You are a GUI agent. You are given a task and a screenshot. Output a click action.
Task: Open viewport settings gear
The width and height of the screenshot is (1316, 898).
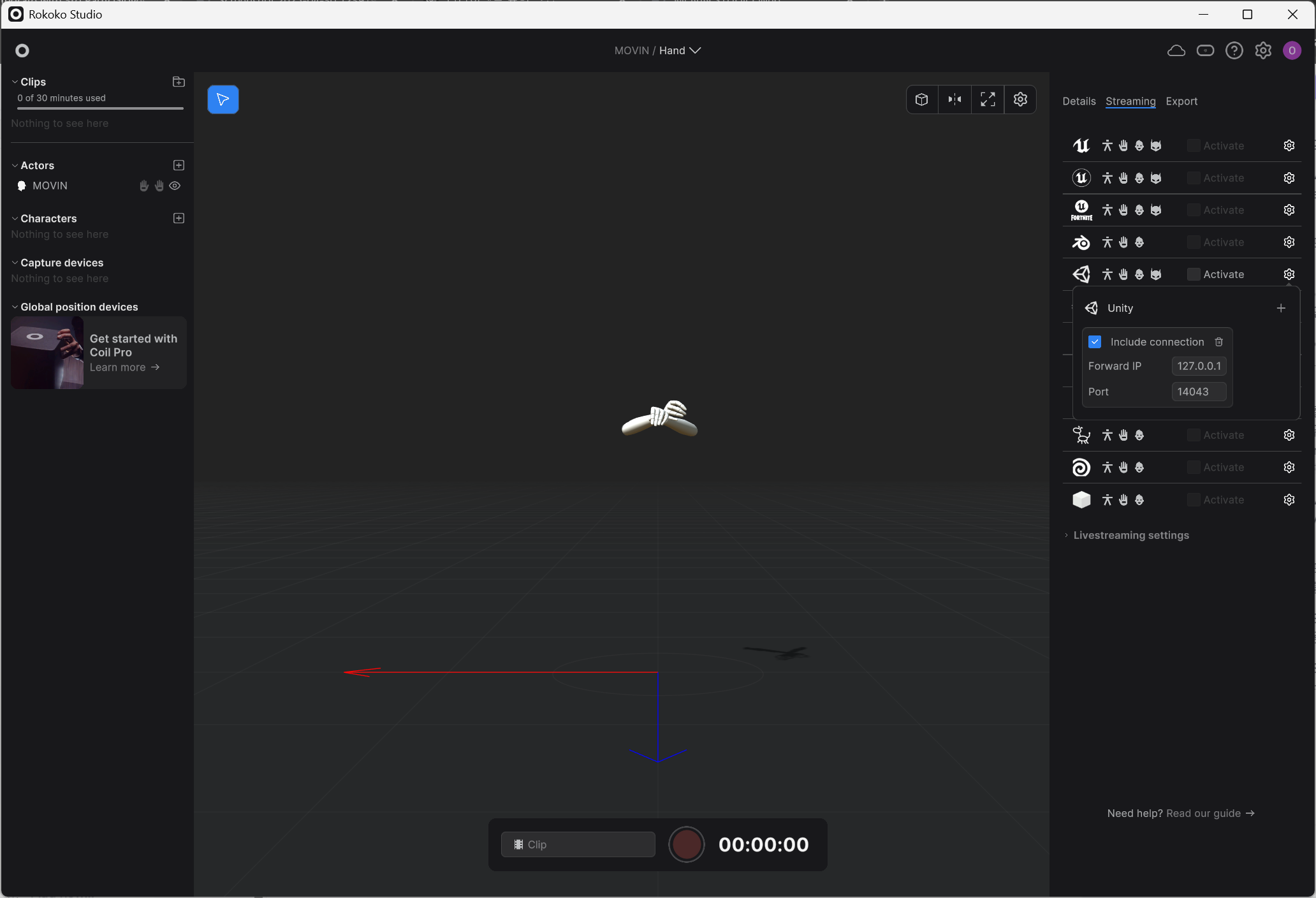pyautogui.click(x=1020, y=99)
